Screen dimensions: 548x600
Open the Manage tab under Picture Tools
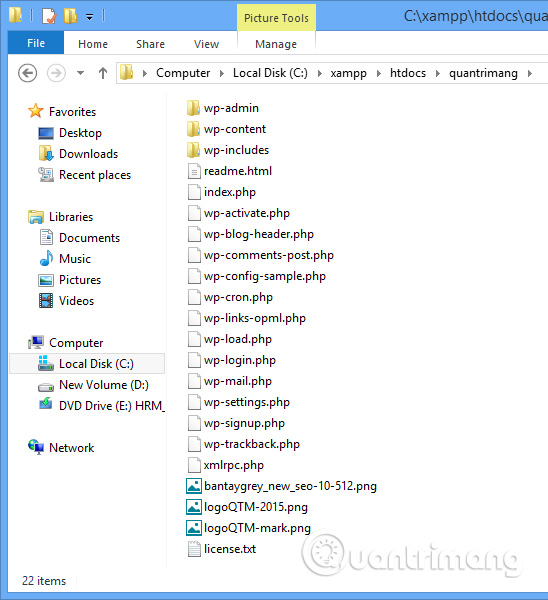click(276, 44)
